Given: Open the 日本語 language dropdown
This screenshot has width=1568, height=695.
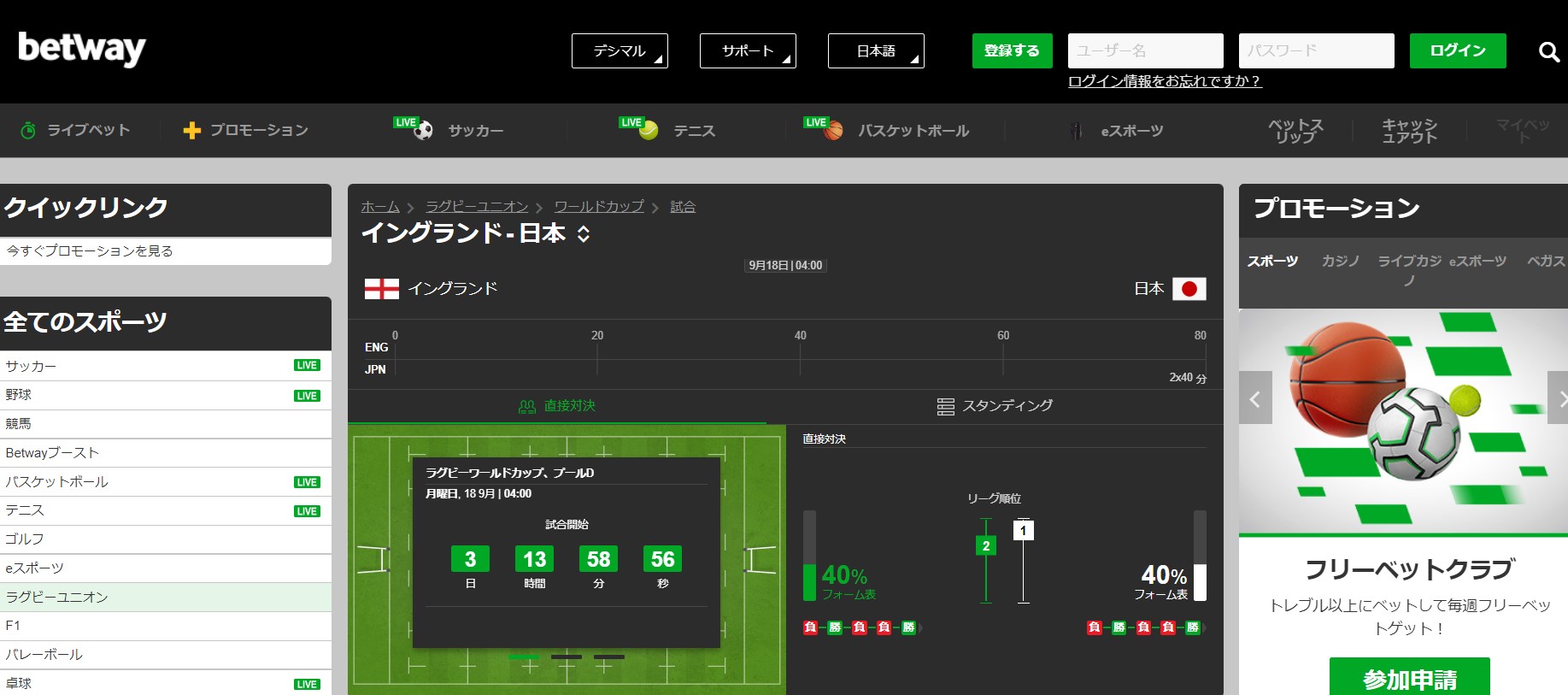Looking at the screenshot, I should pos(876,50).
